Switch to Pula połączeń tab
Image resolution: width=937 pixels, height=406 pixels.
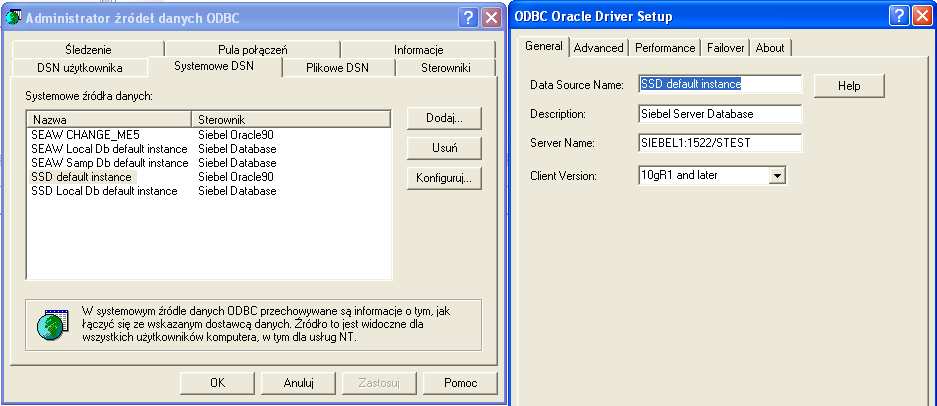pos(252,50)
